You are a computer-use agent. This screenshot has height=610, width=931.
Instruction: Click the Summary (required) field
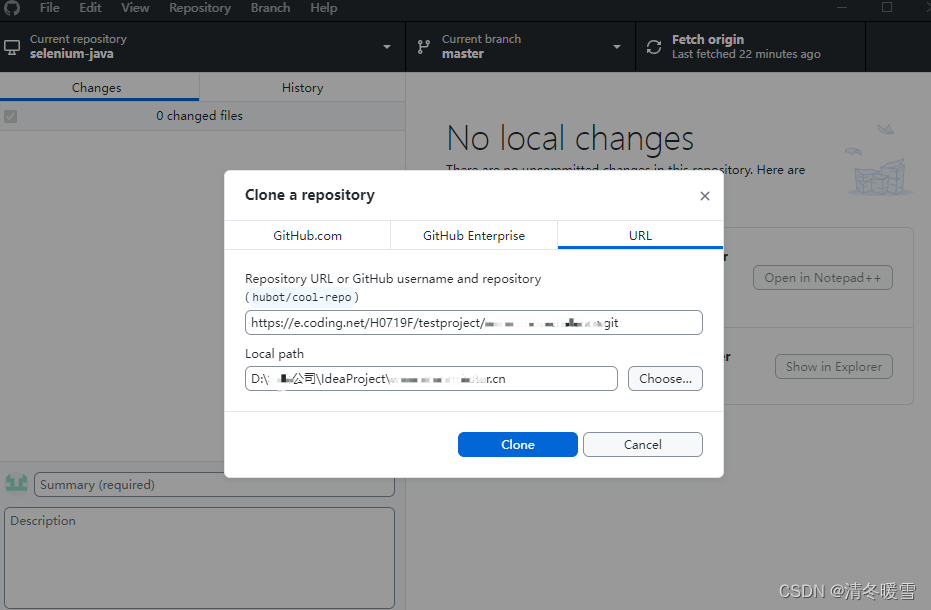pos(214,485)
